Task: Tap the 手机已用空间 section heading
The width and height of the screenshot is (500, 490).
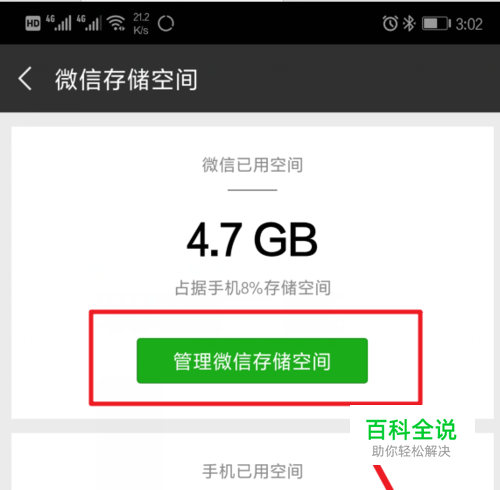Action: pos(253,471)
